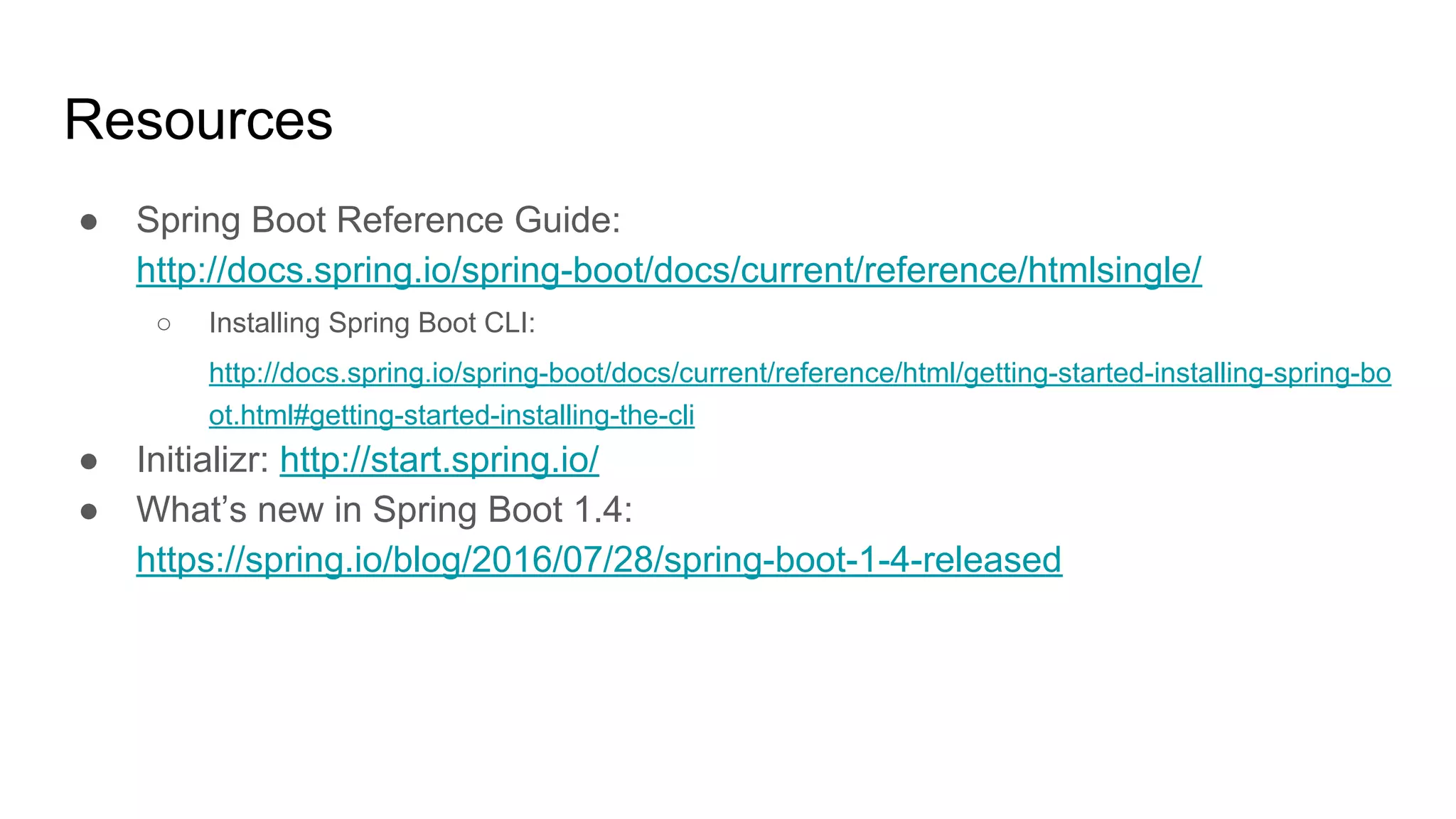Click the hollow sub-bullet before Installing Spring Boot CLI
Image resolution: width=1456 pixels, height=819 pixels.
(164, 325)
